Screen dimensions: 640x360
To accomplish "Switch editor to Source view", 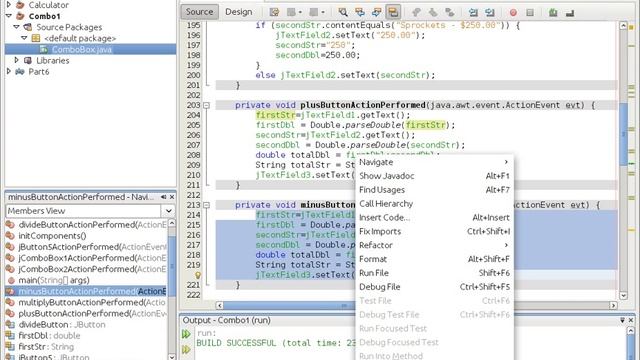I will pos(200,12).
